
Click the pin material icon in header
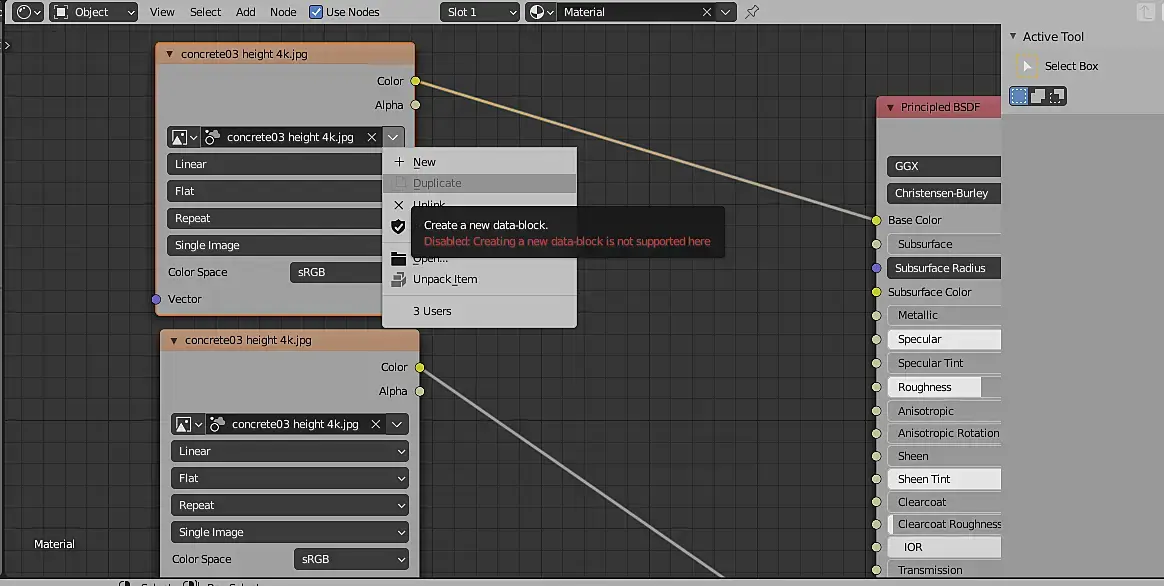752,12
